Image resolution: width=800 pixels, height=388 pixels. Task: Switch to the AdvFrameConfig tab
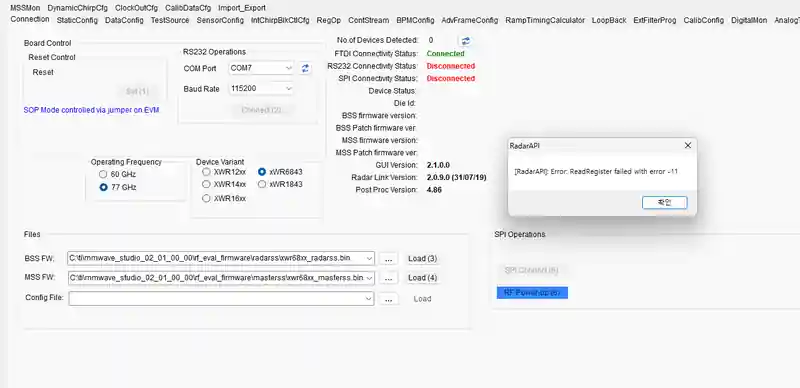coord(470,20)
